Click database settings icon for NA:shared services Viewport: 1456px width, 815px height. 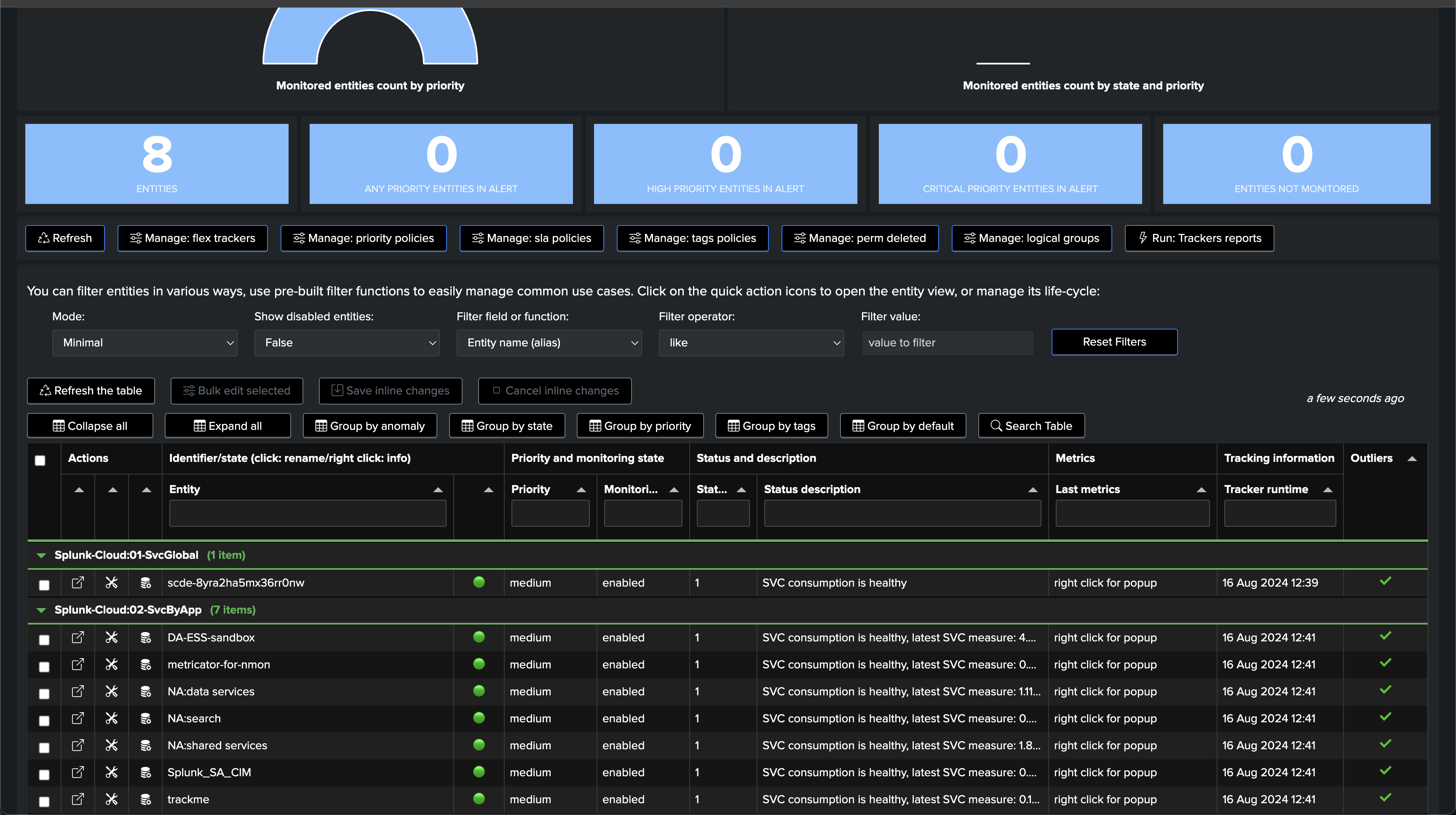pyautogui.click(x=145, y=745)
